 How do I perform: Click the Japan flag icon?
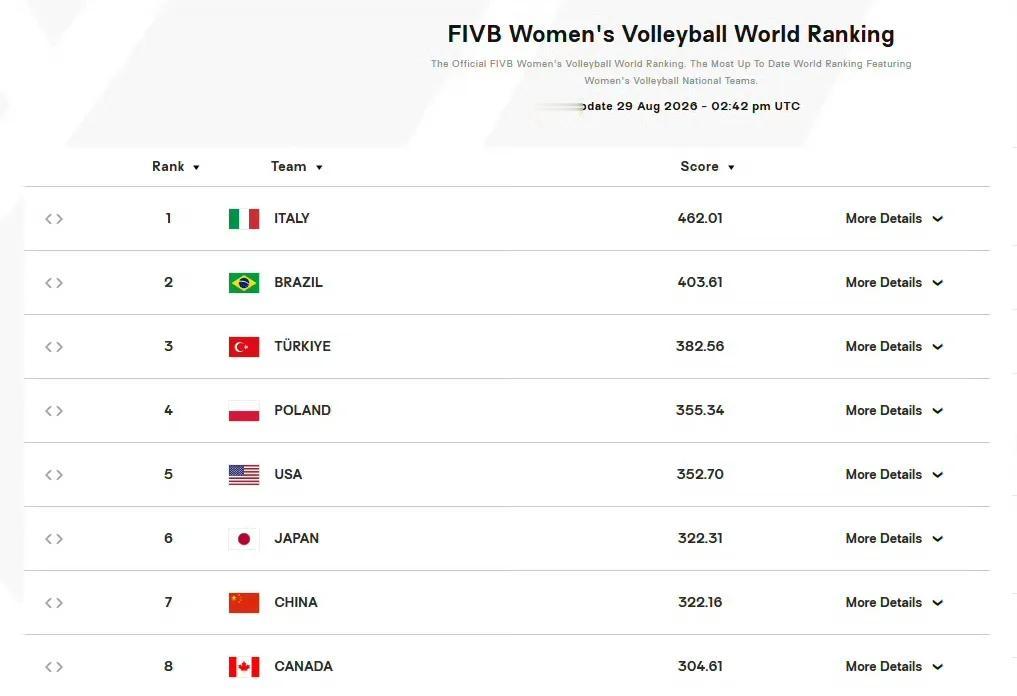[244, 538]
